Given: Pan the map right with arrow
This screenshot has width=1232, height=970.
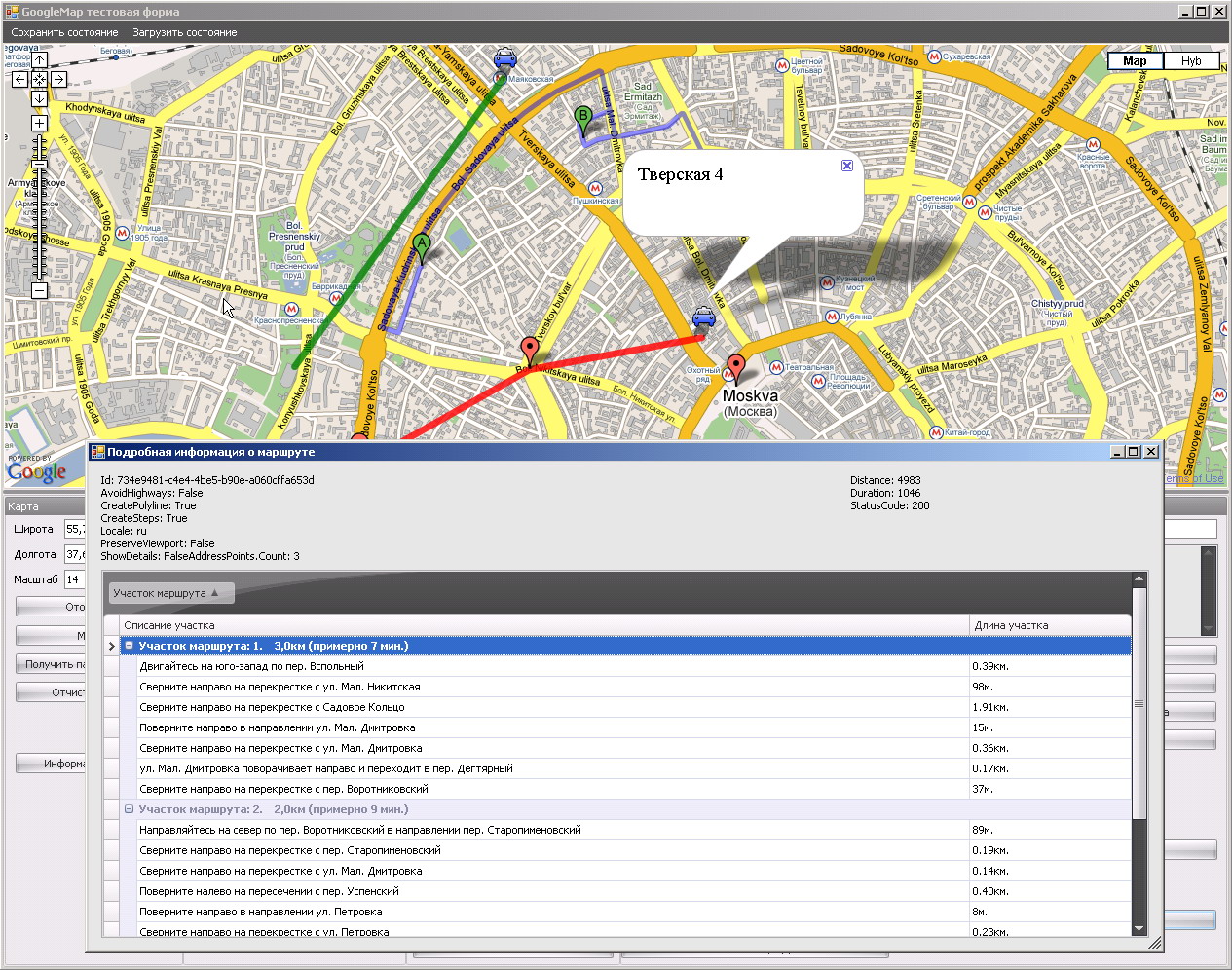Looking at the screenshot, I should [x=58, y=79].
